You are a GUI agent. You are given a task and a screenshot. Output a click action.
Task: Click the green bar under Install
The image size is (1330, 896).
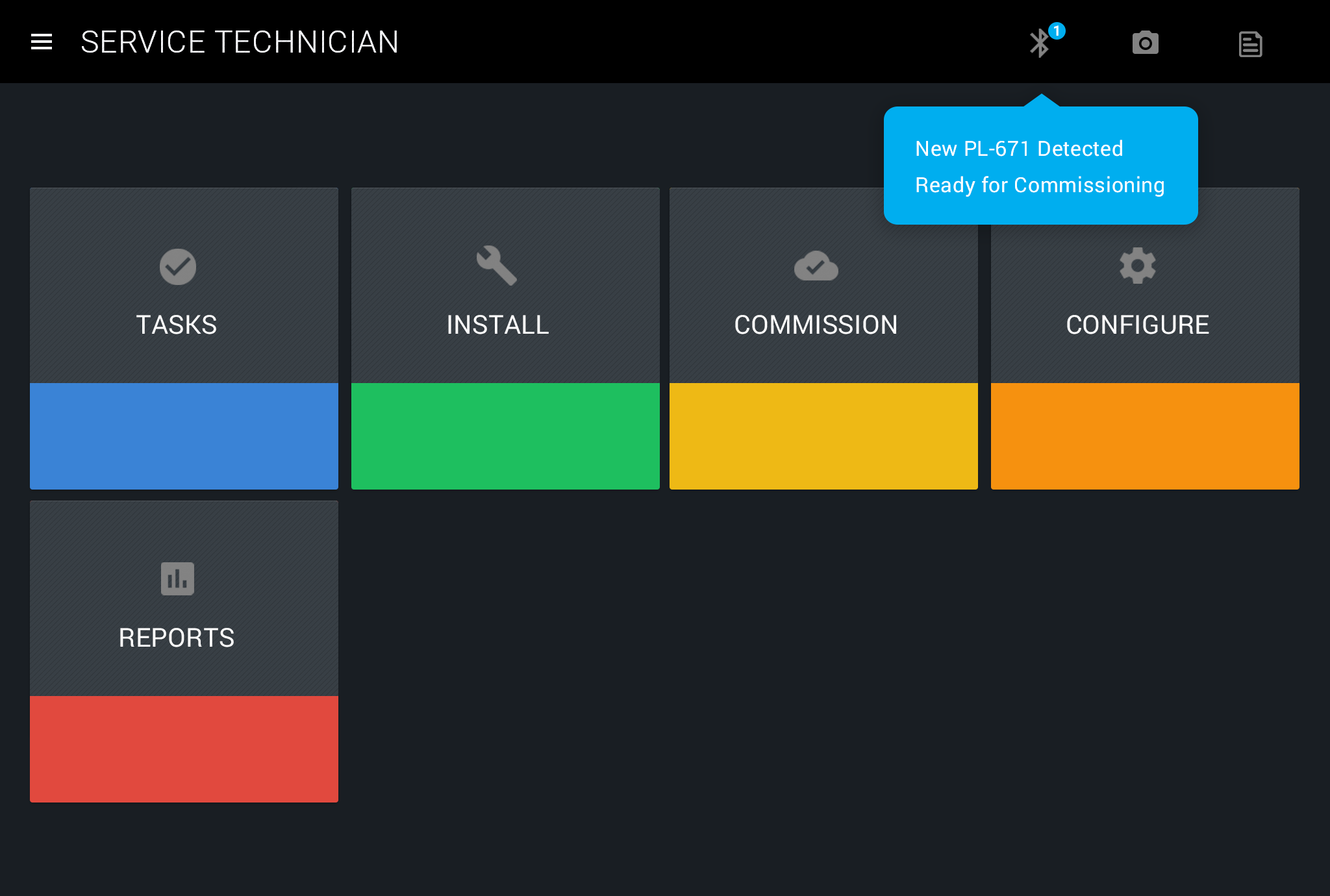[505, 436]
